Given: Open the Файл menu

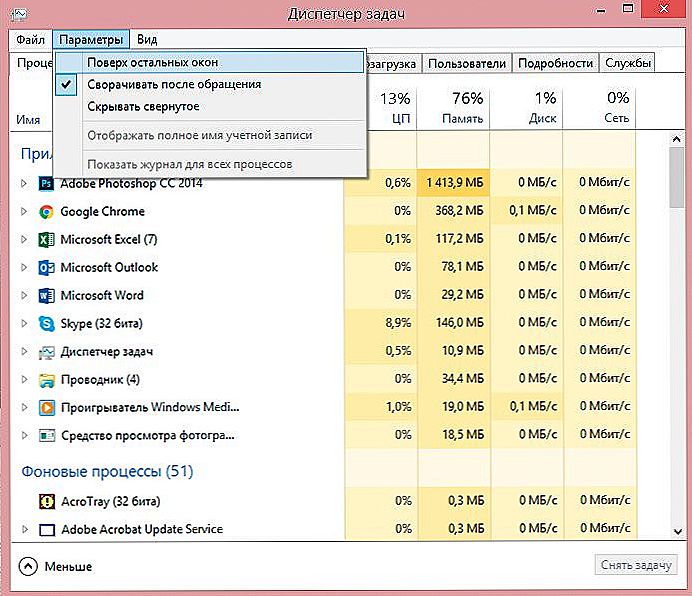Looking at the screenshot, I should tap(30, 40).
